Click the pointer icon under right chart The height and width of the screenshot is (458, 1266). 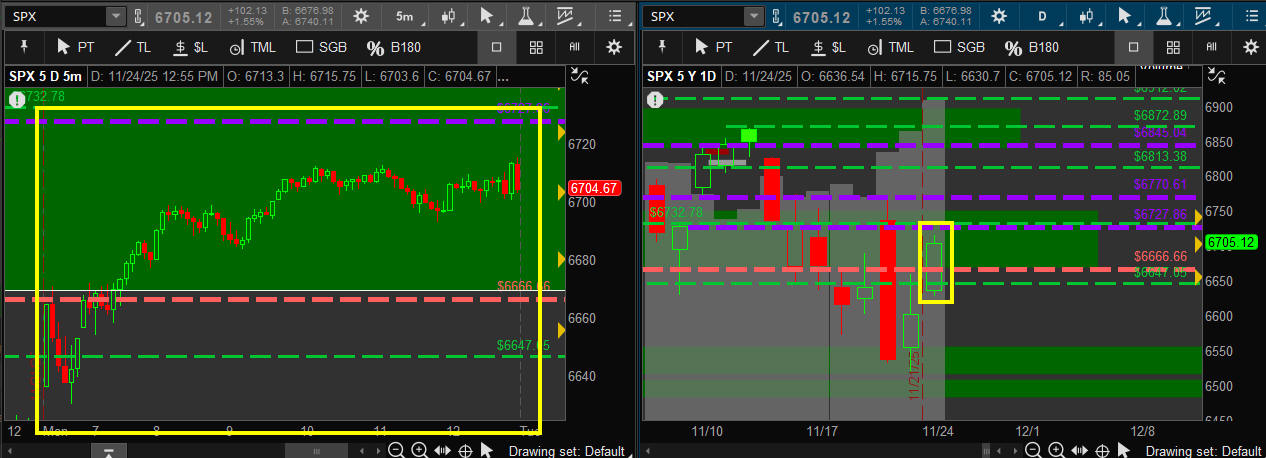point(1125,450)
